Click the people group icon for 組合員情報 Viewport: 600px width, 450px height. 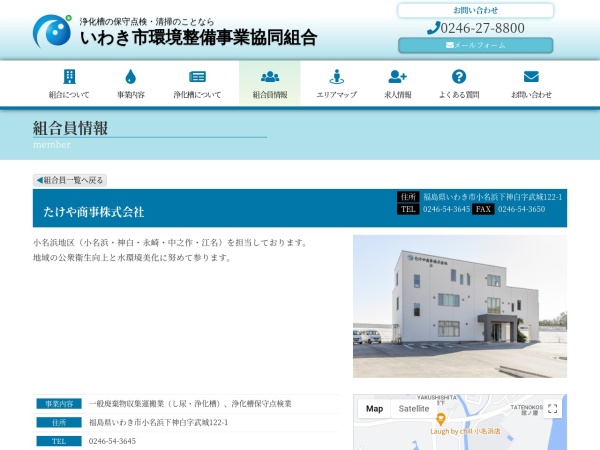pos(270,77)
